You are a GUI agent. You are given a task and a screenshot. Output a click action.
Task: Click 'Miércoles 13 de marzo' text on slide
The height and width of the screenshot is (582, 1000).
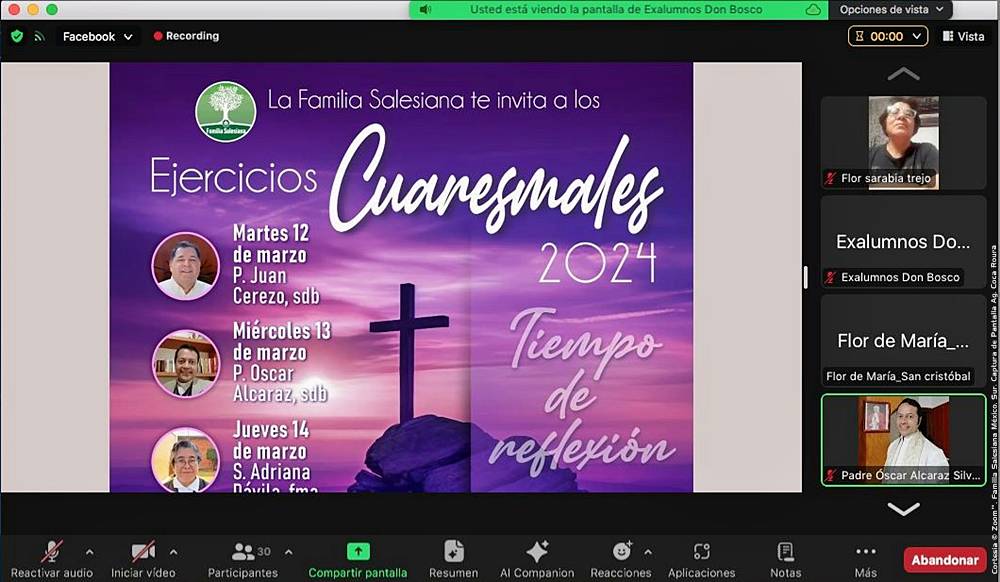(282, 342)
